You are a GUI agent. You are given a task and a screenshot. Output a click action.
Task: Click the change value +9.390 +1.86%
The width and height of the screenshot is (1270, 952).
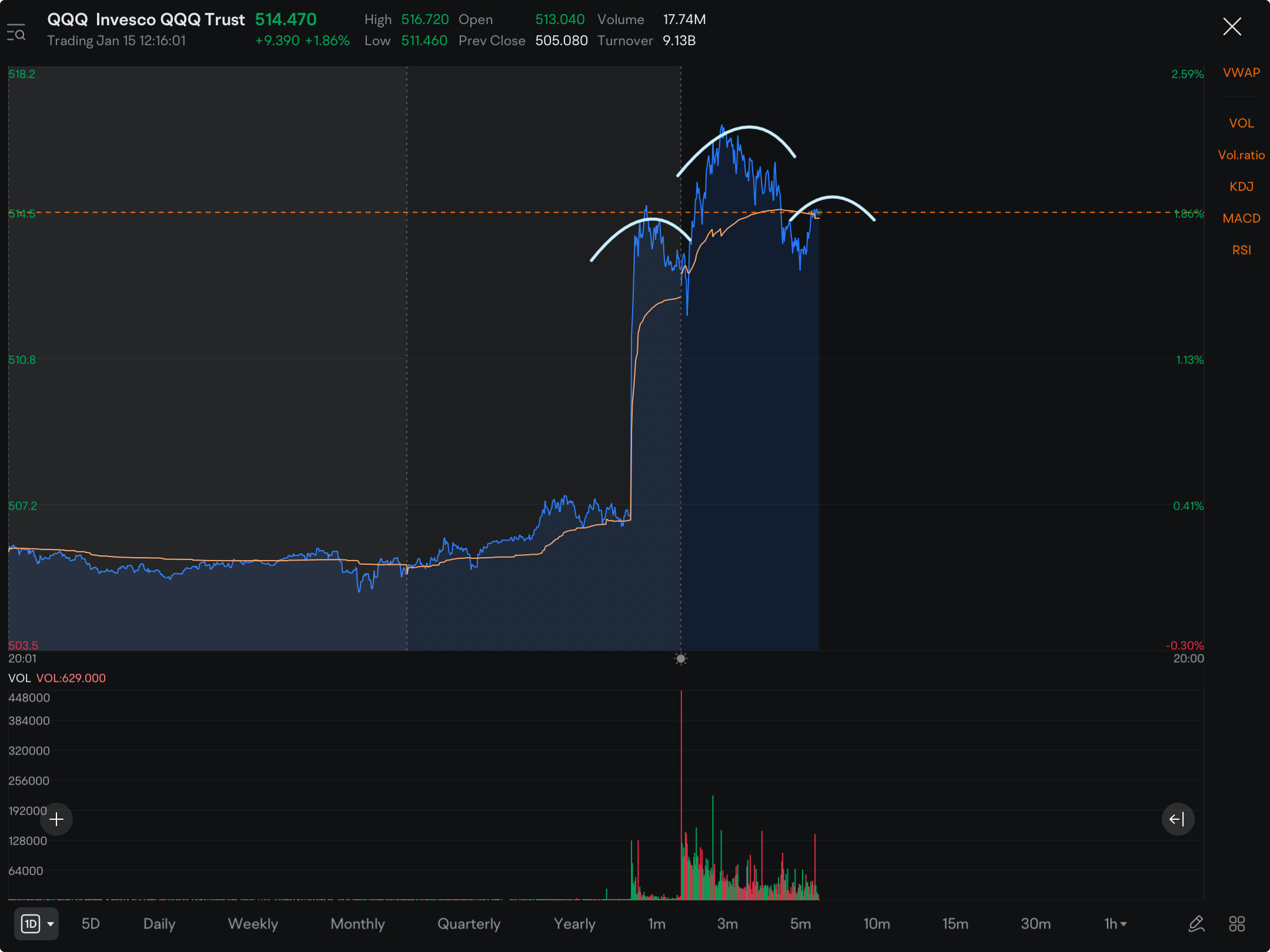pos(302,41)
